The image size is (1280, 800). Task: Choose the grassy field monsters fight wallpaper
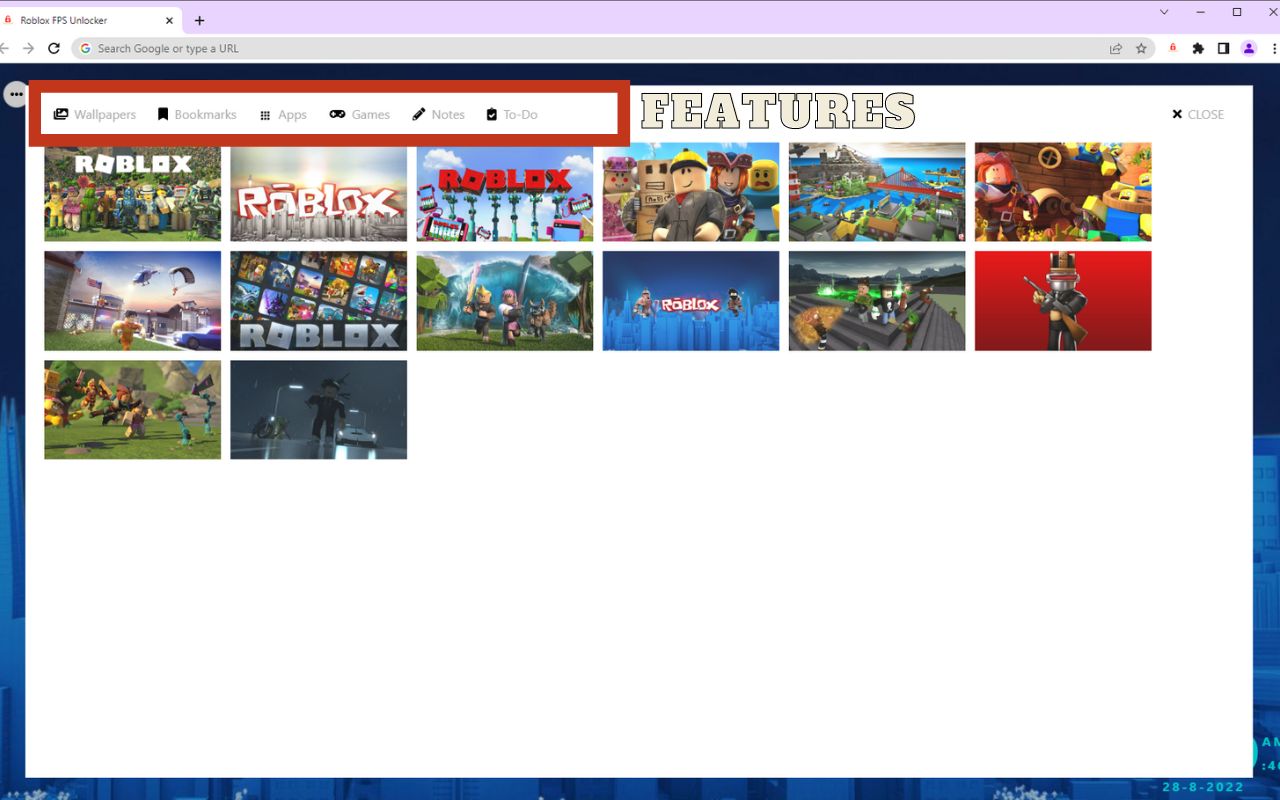[x=133, y=410]
